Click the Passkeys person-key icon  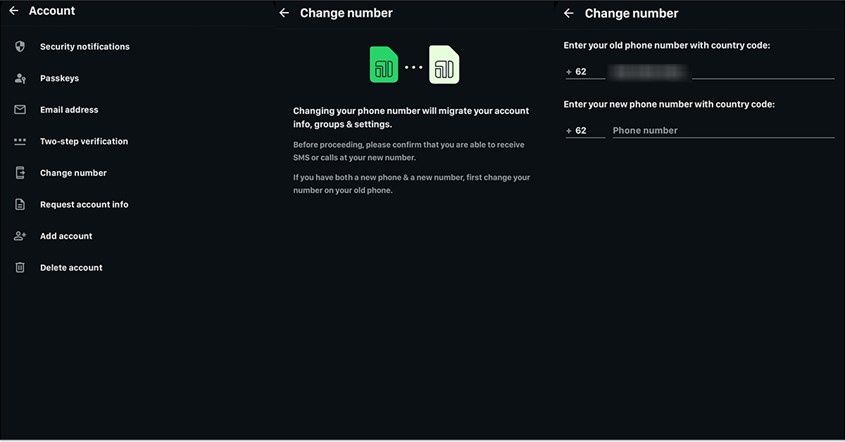20,78
